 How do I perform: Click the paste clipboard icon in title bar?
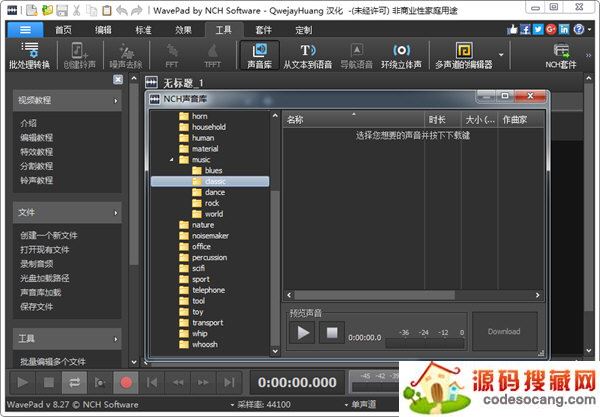tap(107, 10)
